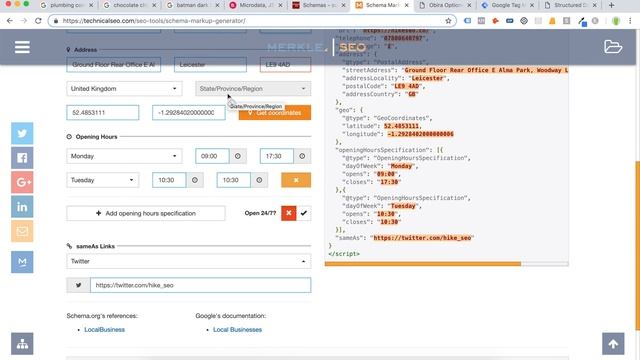Click clock icon beside Tuesday closing time
Screen dimensions: 640x360
(x=259, y=180)
